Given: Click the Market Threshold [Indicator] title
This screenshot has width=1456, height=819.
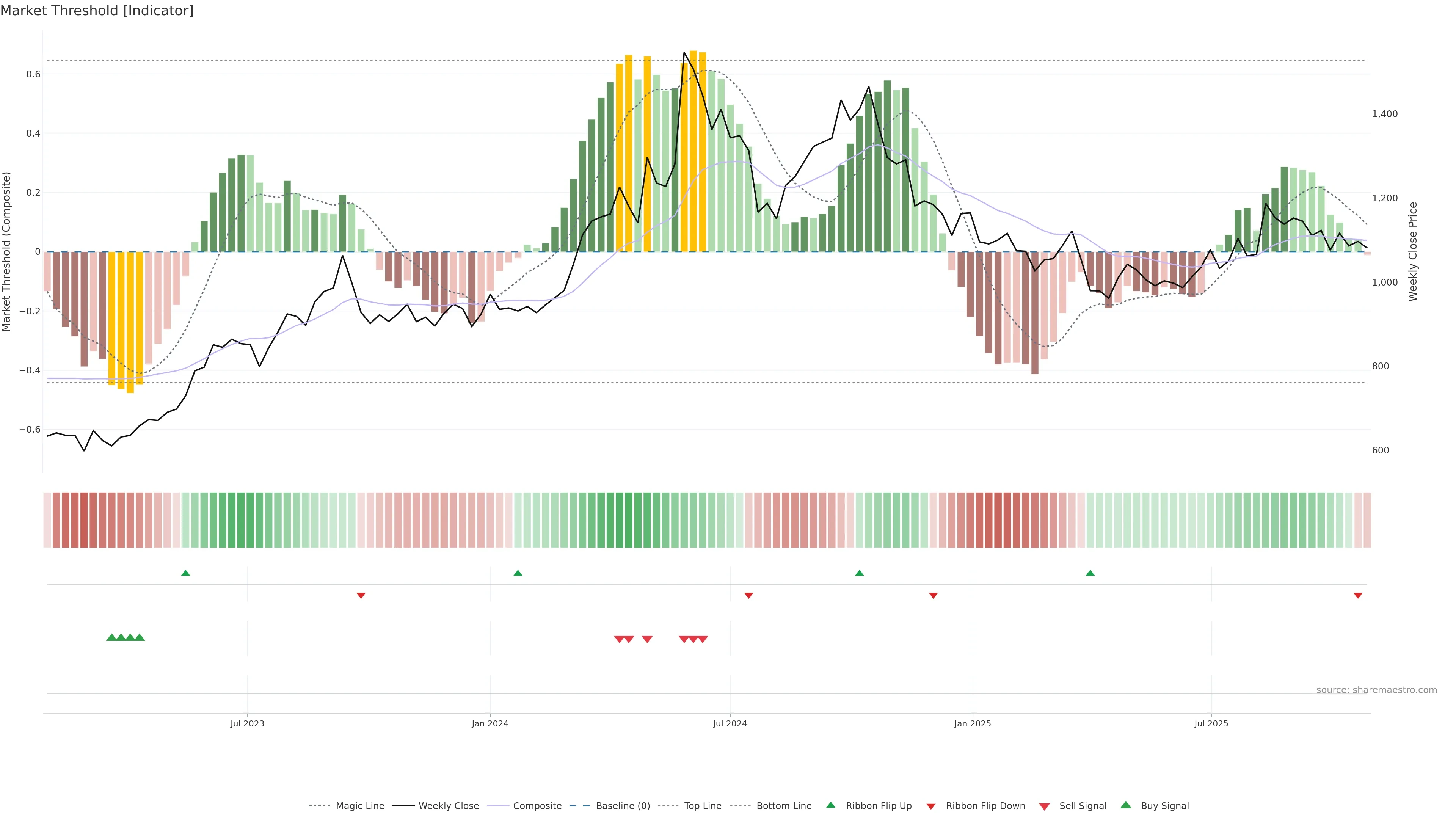Looking at the screenshot, I should [x=97, y=11].
